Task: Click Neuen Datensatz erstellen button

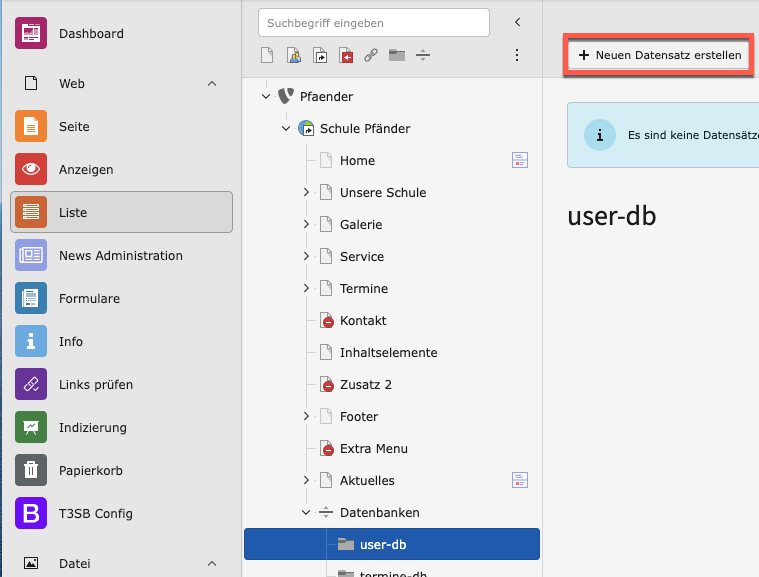Action: (659, 55)
